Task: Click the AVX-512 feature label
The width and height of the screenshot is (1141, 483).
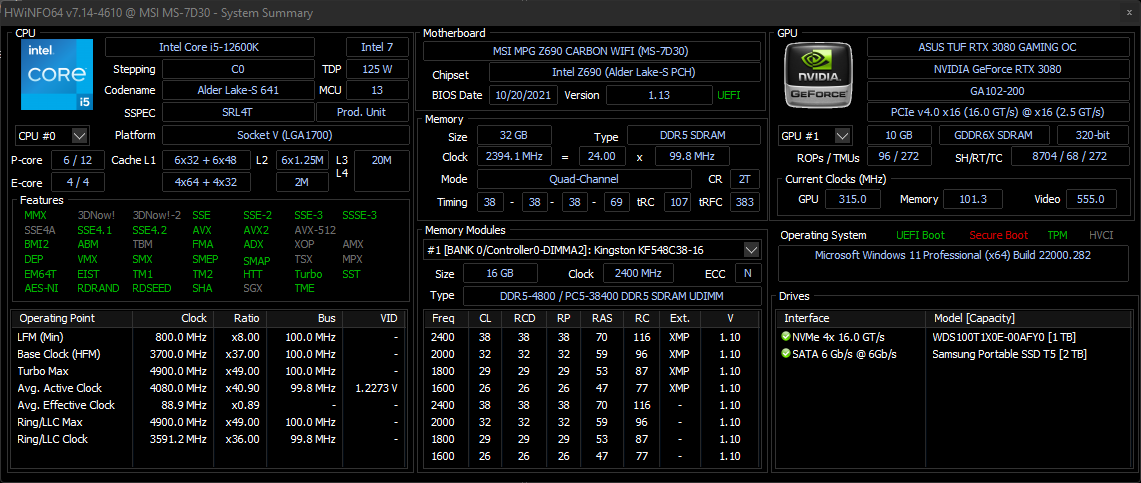Action: pyautogui.click(x=315, y=230)
